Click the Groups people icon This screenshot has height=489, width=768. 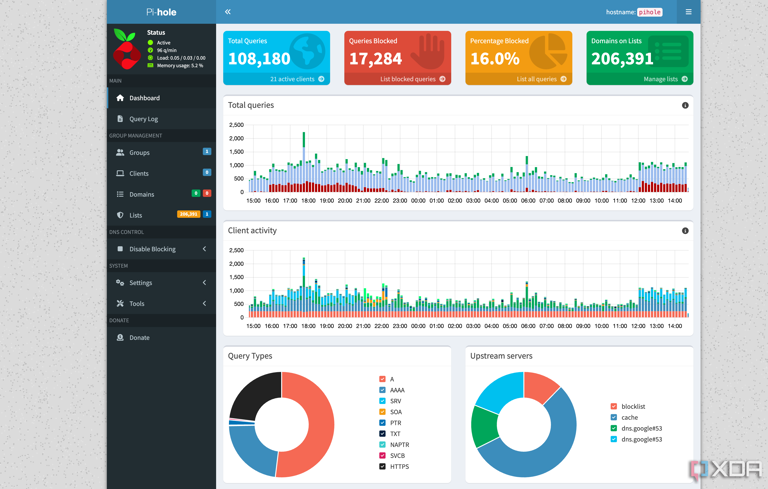(120, 153)
